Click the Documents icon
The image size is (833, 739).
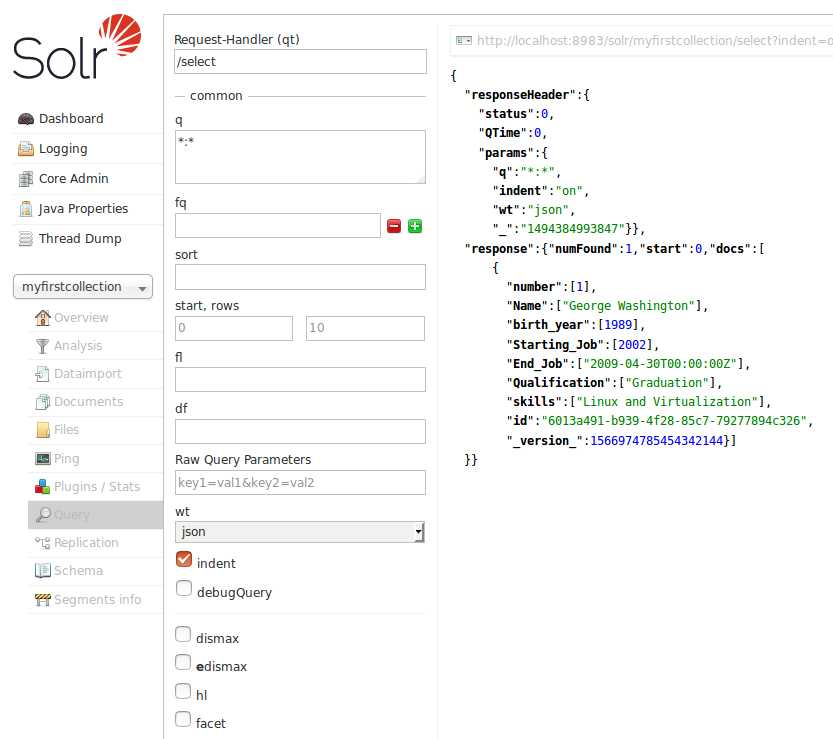(42, 402)
